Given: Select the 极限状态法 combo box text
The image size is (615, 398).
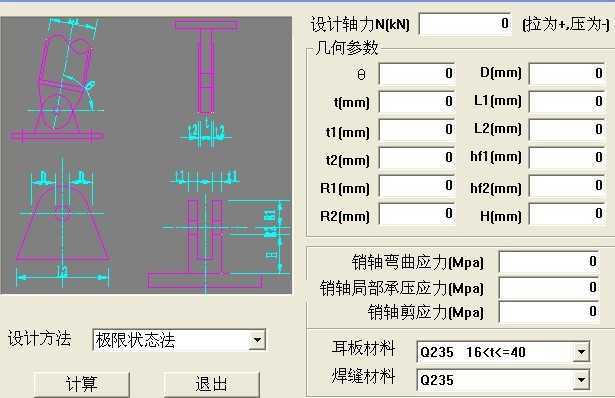Looking at the screenshot, I should pos(135,340).
